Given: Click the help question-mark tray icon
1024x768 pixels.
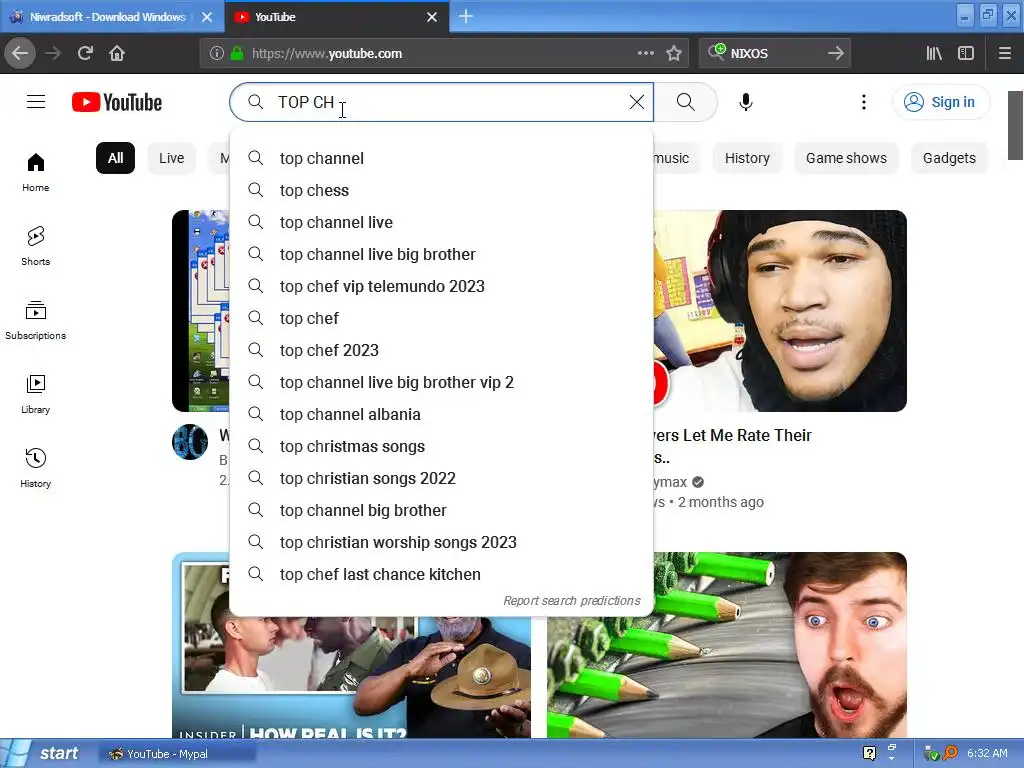Looking at the screenshot, I should [869, 753].
